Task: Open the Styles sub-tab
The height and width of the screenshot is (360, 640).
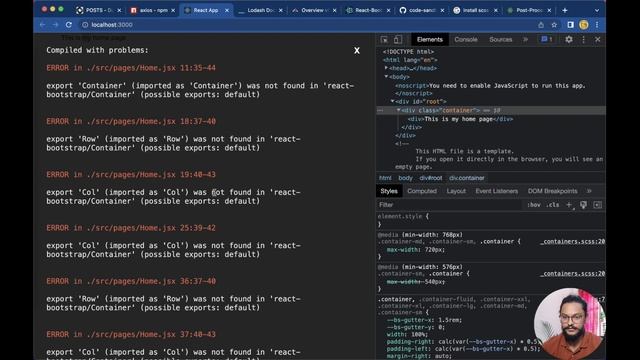Action: tap(389, 191)
